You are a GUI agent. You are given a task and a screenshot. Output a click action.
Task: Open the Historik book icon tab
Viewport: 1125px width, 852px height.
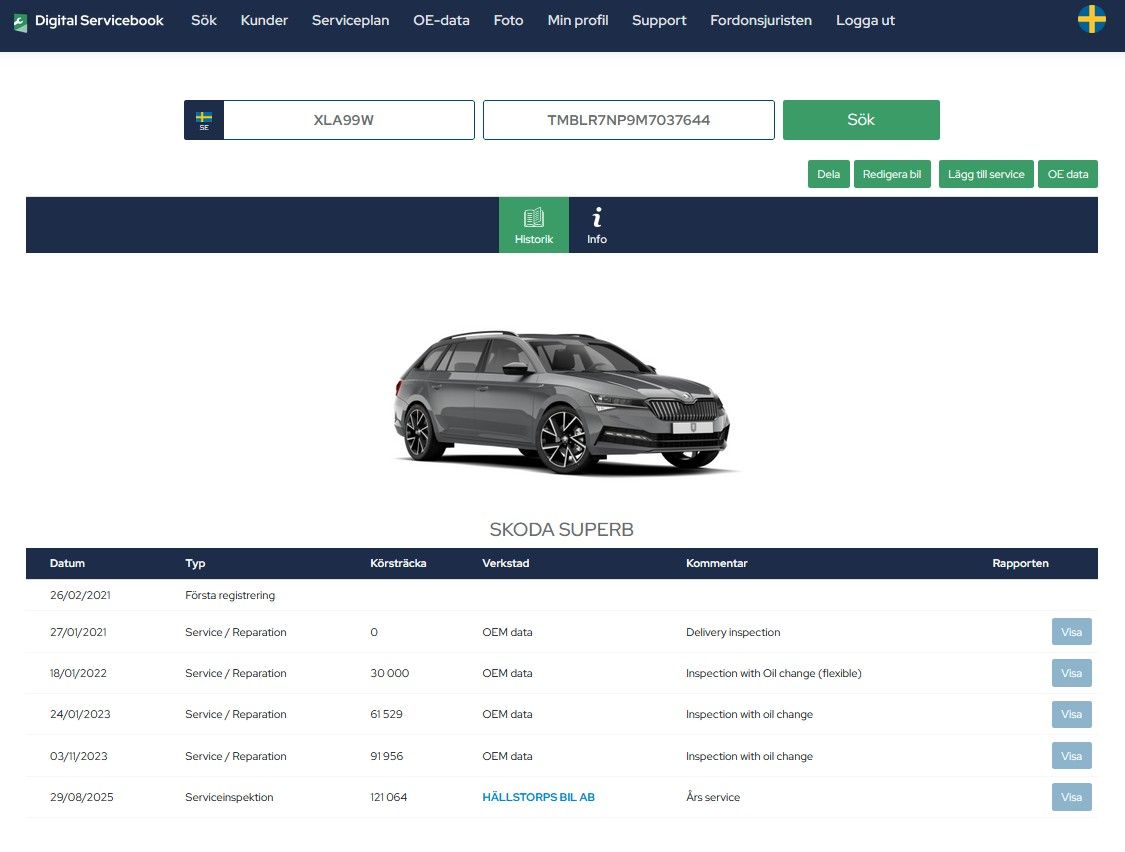(533, 225)
